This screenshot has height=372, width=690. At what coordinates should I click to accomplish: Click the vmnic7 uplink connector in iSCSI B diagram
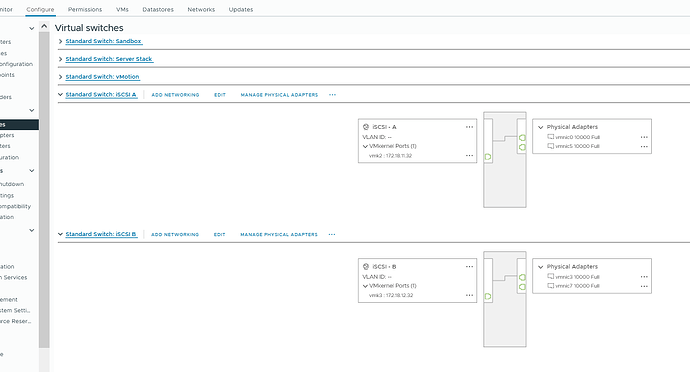click(x=522, y=287)
